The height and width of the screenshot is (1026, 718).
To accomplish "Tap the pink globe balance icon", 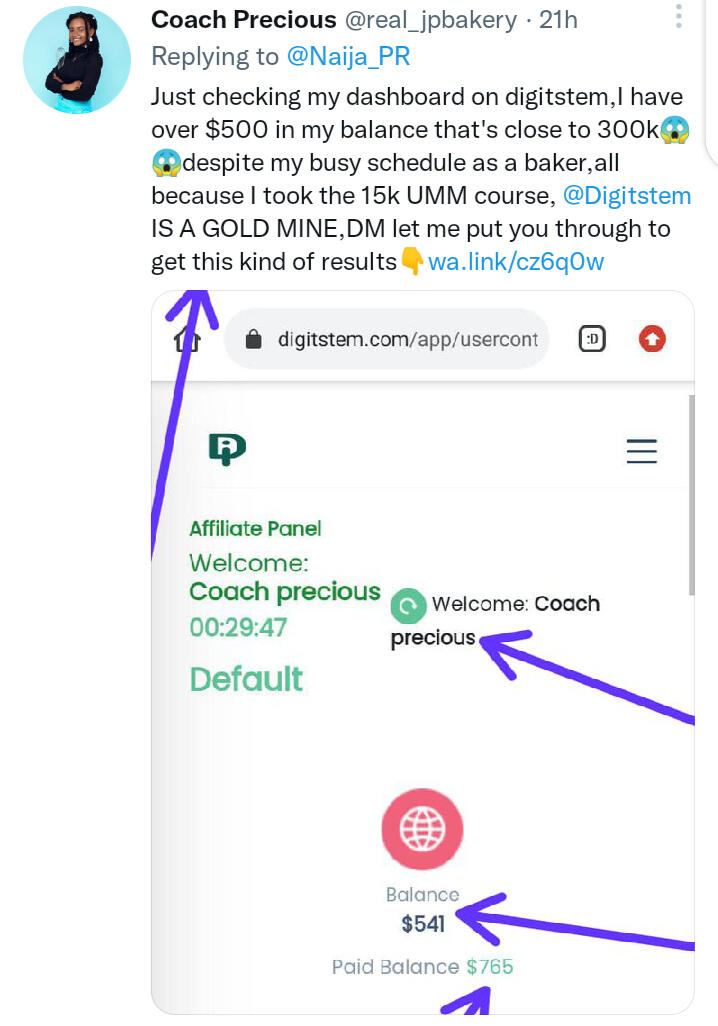I will (x=422, y=830).
